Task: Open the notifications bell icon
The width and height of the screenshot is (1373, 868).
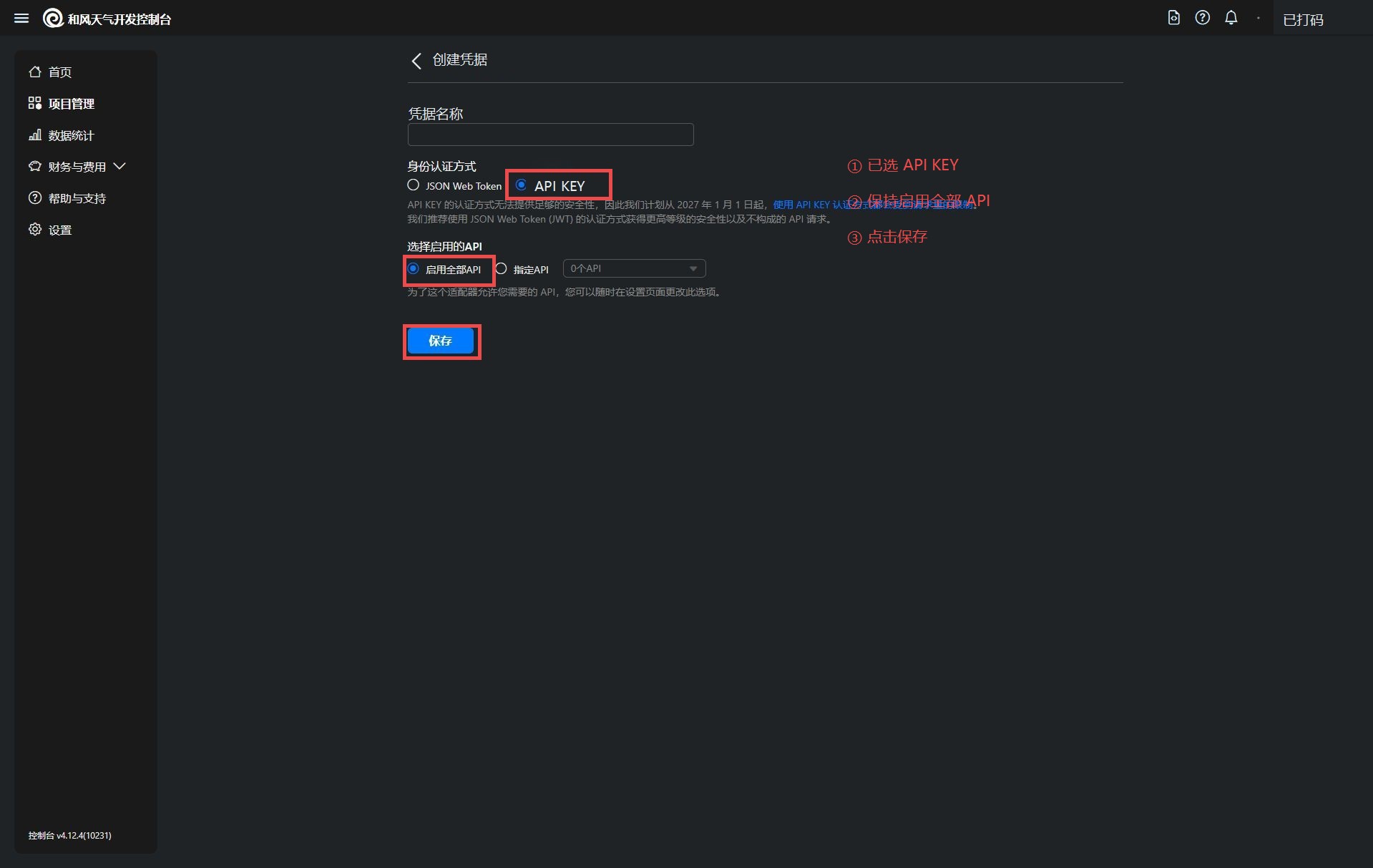Action: (1231, 18)
